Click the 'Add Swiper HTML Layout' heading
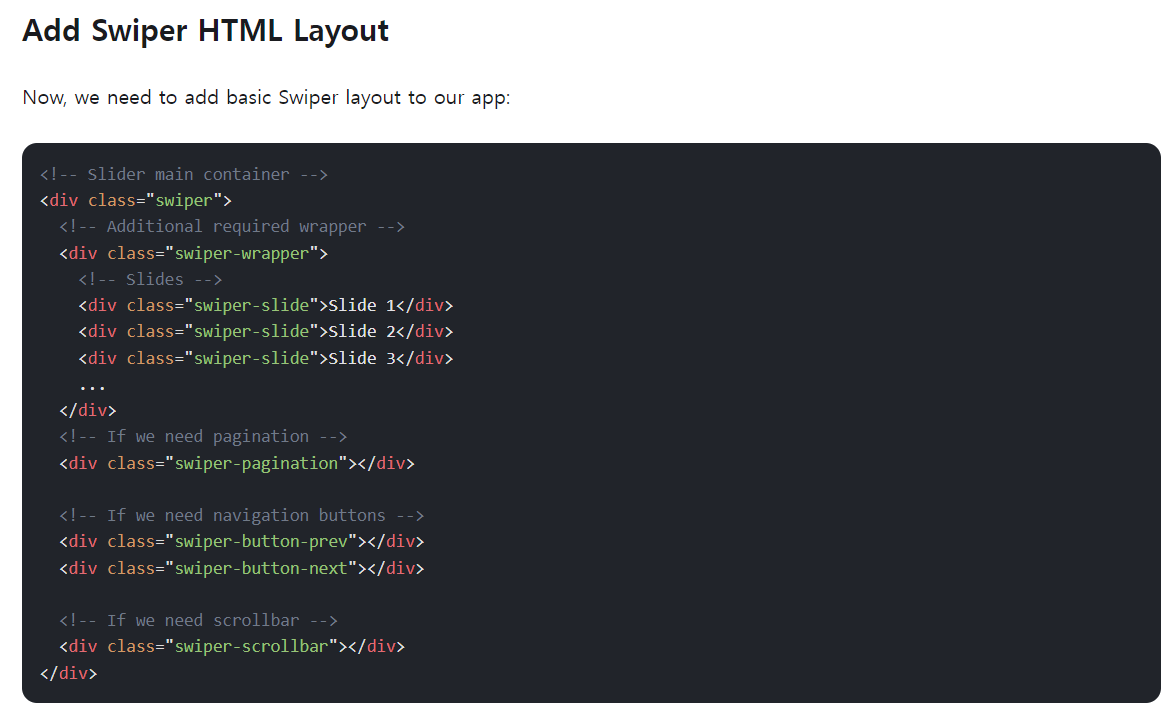The height and width of the screenshot is (713, 1176). point(206,31)
